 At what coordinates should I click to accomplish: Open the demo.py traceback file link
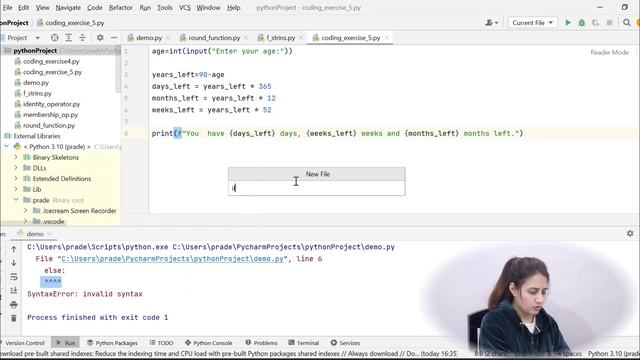click(172, 259)
